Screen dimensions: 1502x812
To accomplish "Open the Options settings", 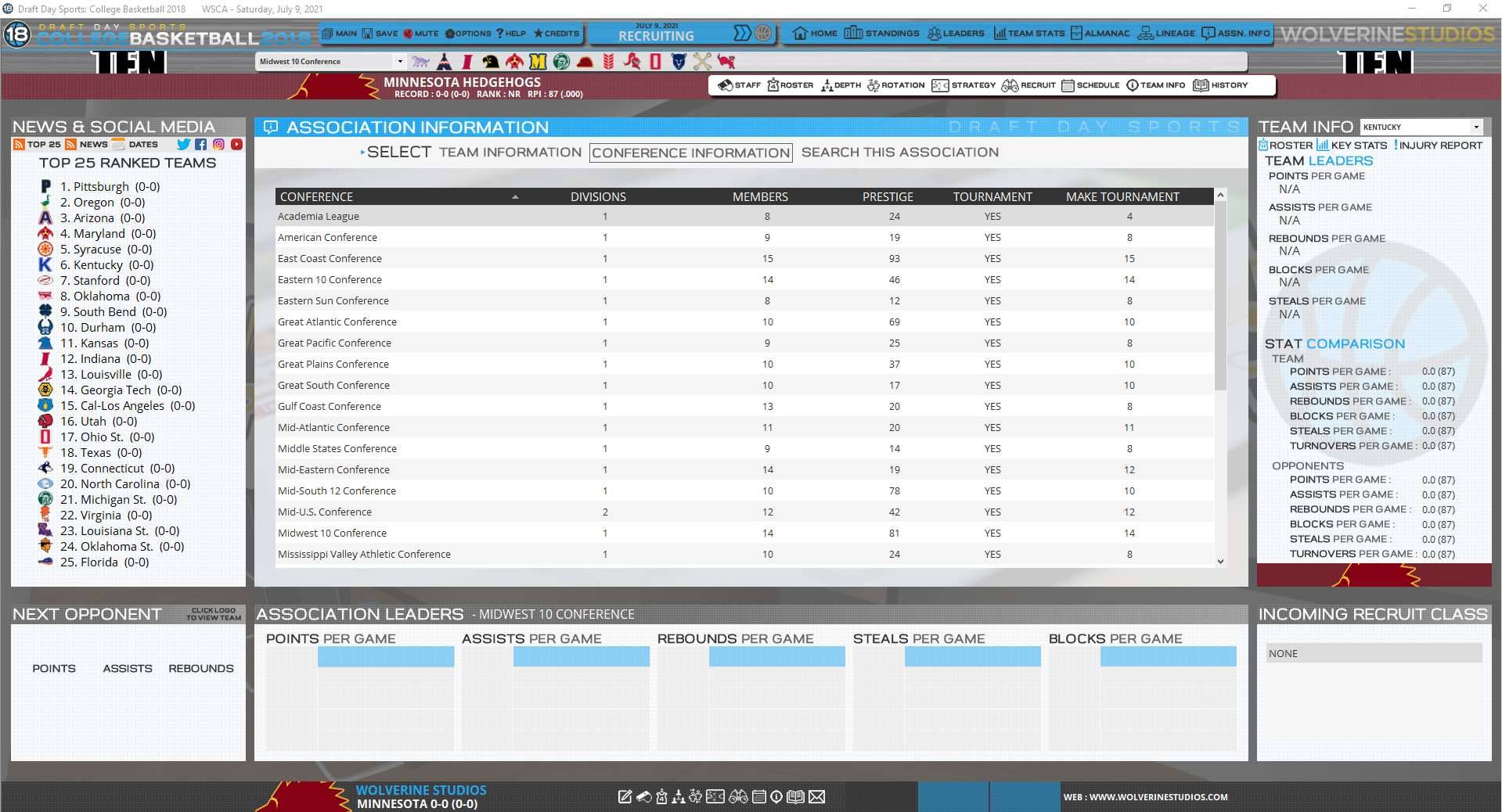I will tap(468, 34).
